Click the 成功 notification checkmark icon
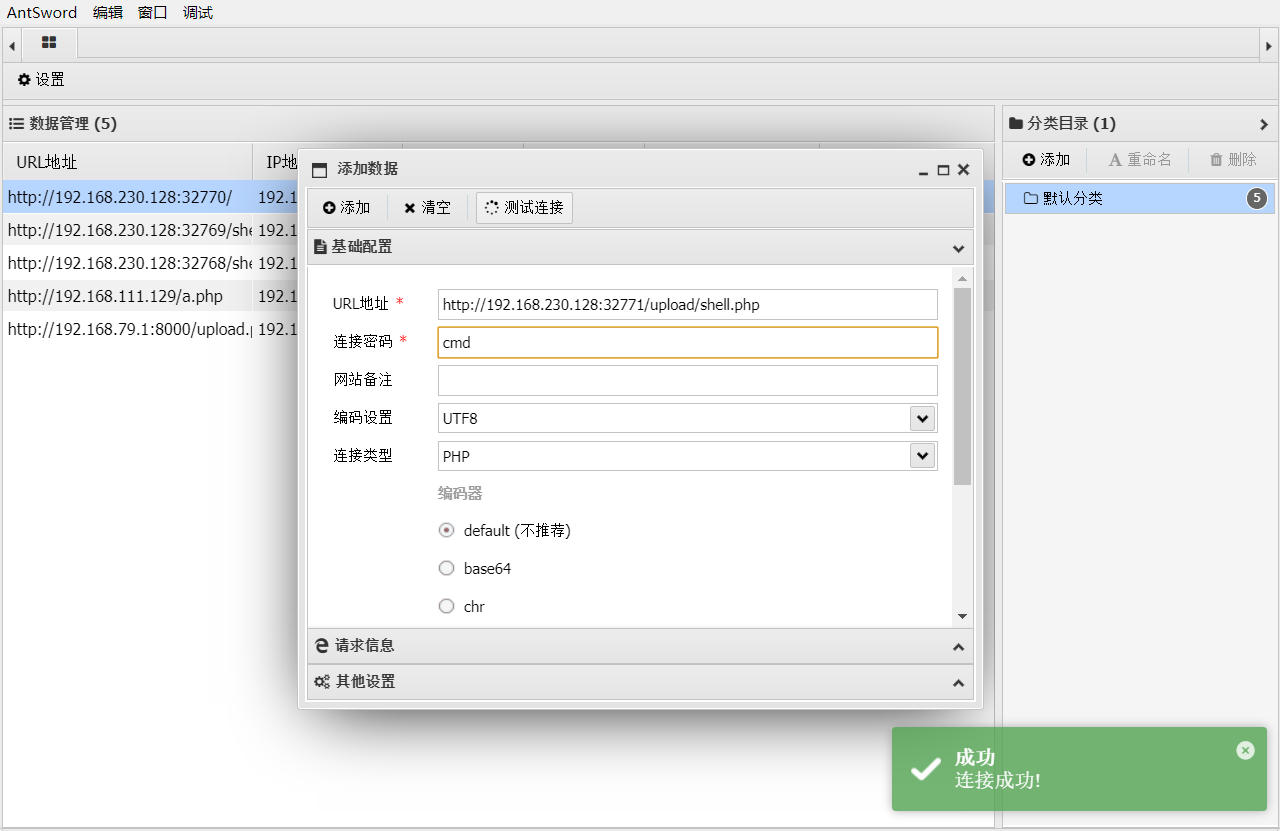1280x831 pixels. (x=926, y=769)
